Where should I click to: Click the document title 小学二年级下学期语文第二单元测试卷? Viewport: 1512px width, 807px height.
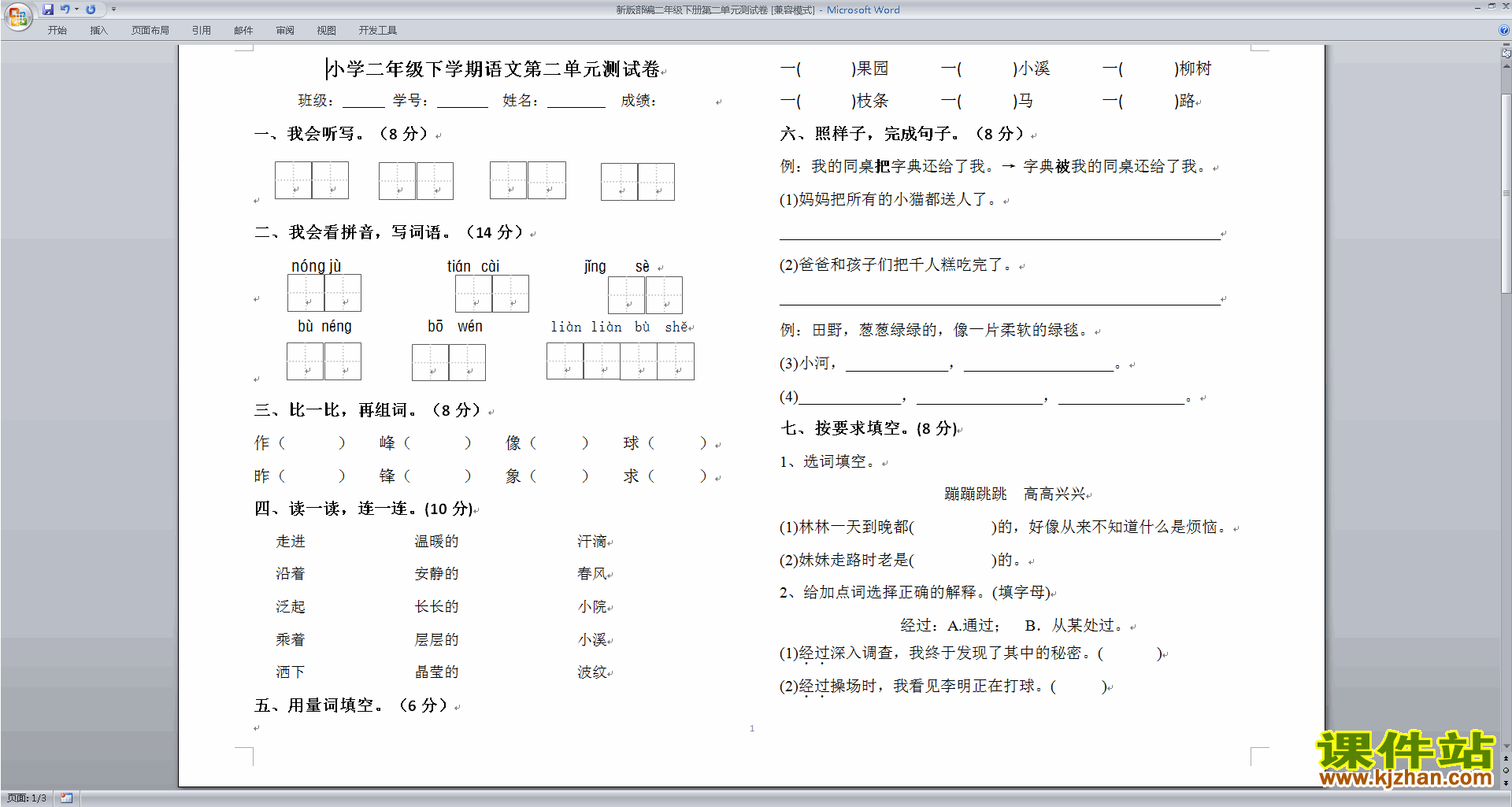pos(494,69)
